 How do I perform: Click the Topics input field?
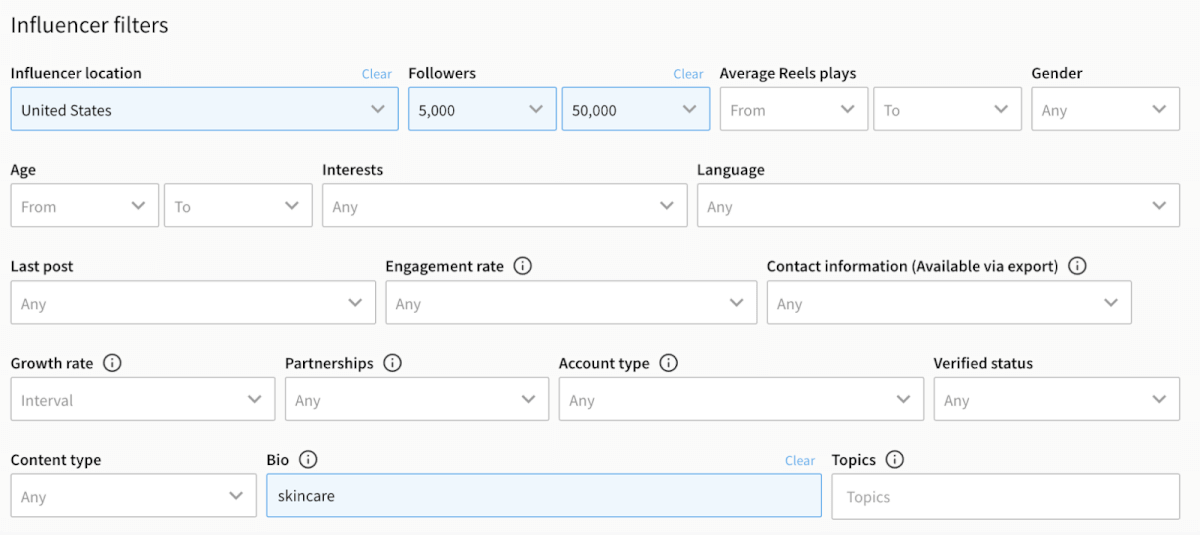[1005, 496]
